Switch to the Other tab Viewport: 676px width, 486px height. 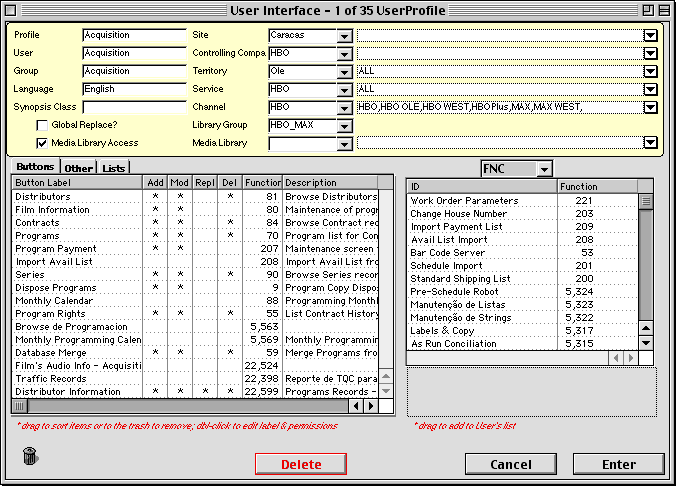(78, 168)
